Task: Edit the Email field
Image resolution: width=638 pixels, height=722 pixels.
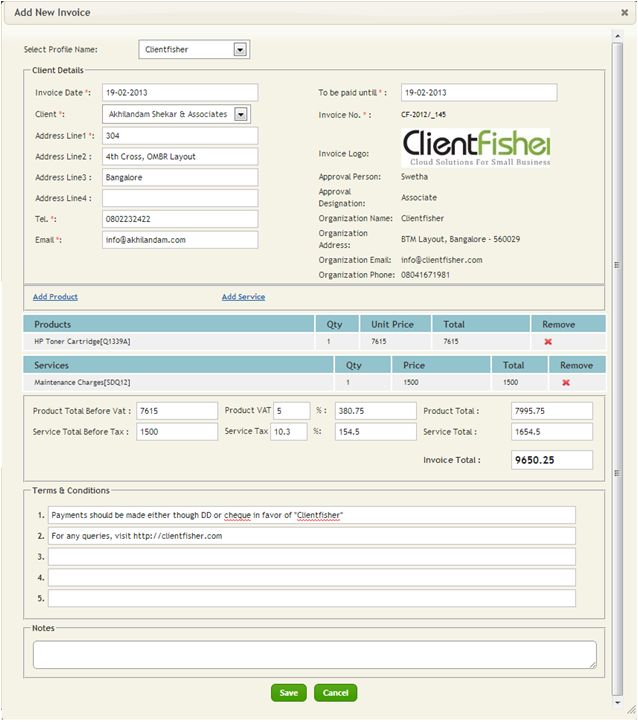Action: coord(180,240)
